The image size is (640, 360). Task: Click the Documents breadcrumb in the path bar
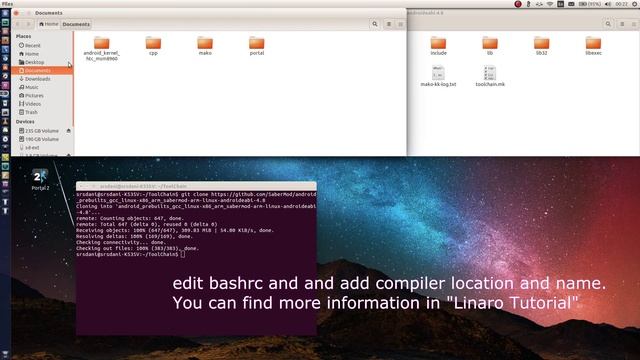[x=76, y=24]
